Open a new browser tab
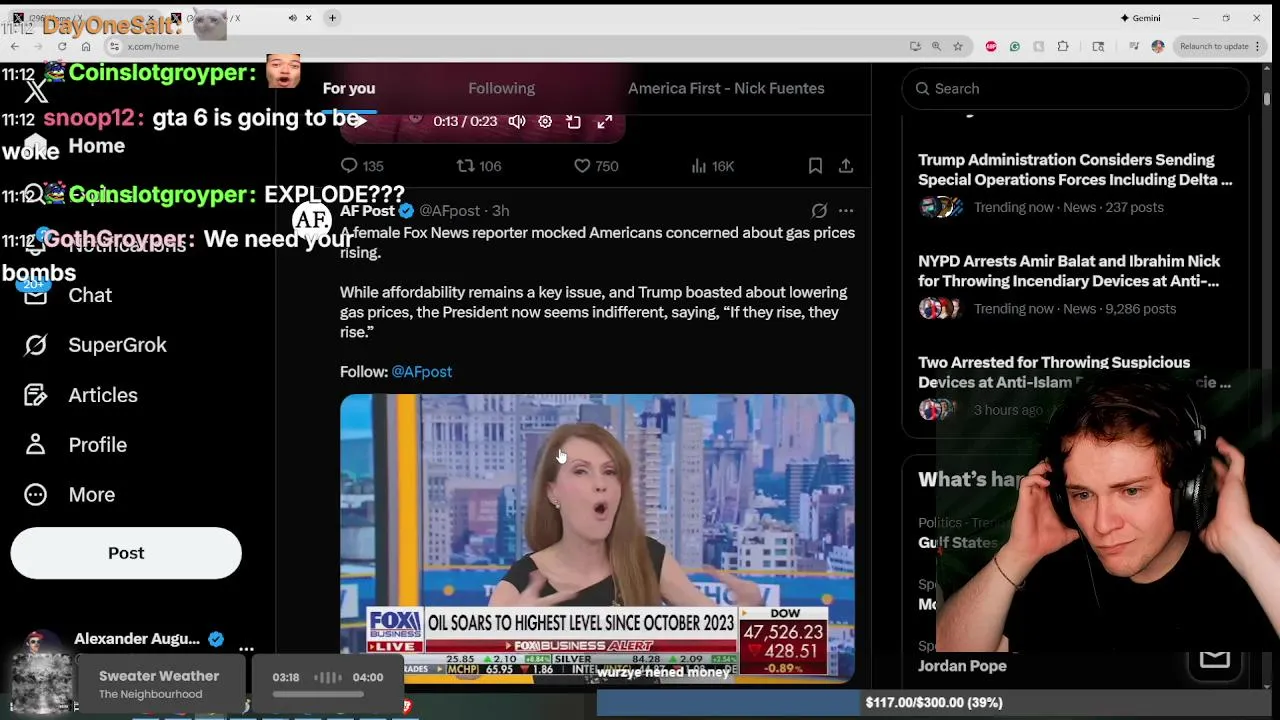Image resolution: width=1280 pixels, height=720 pixels. pyautogui.click(x=332, y=18)
